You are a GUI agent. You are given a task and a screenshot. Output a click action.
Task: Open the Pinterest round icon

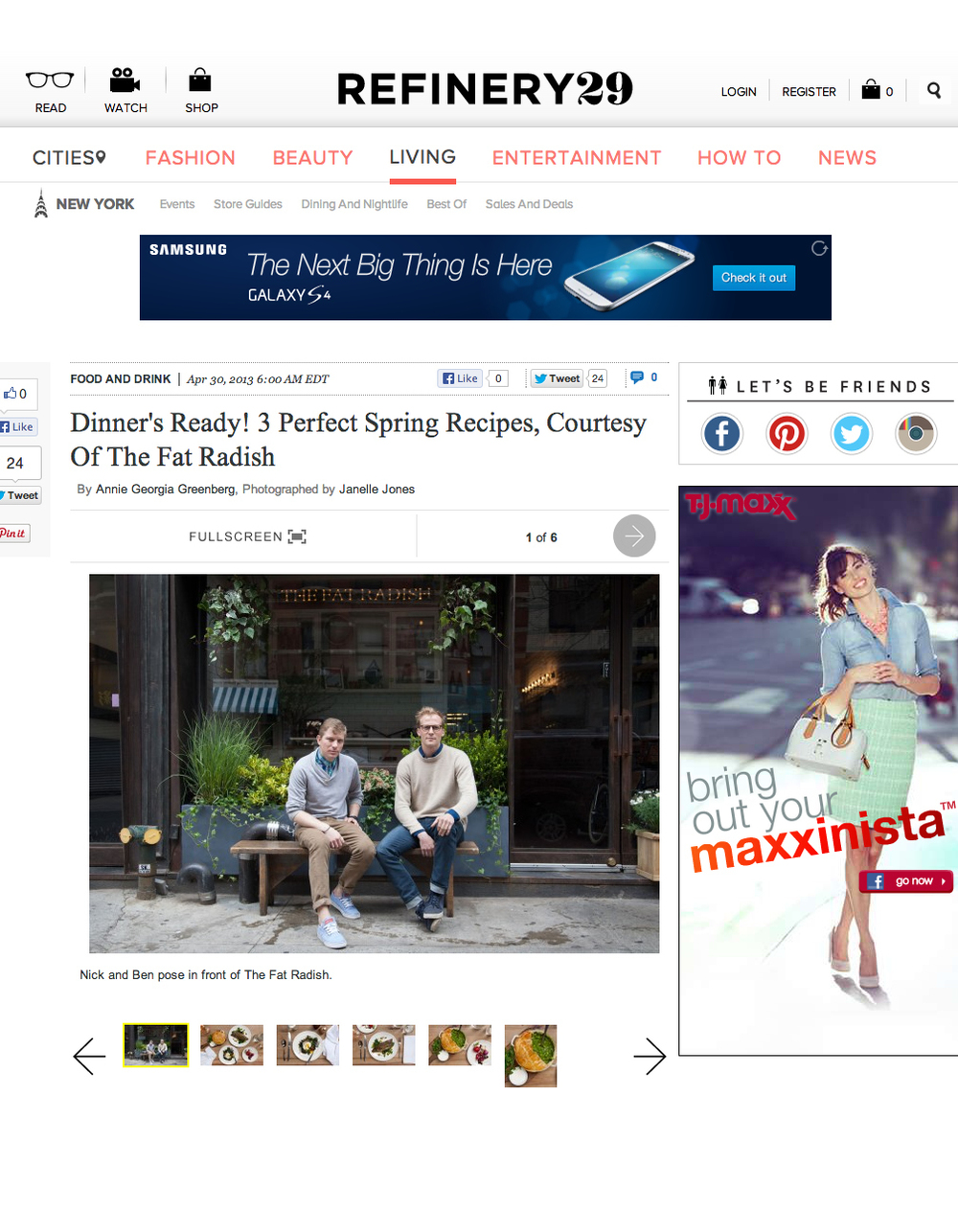787,434
